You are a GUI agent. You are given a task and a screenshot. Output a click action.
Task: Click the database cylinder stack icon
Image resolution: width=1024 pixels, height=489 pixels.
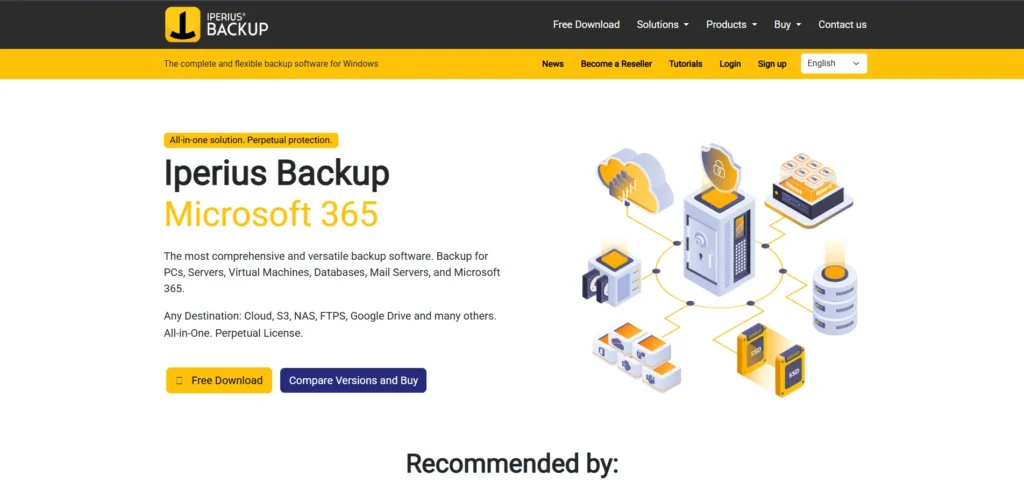(835, 300)
